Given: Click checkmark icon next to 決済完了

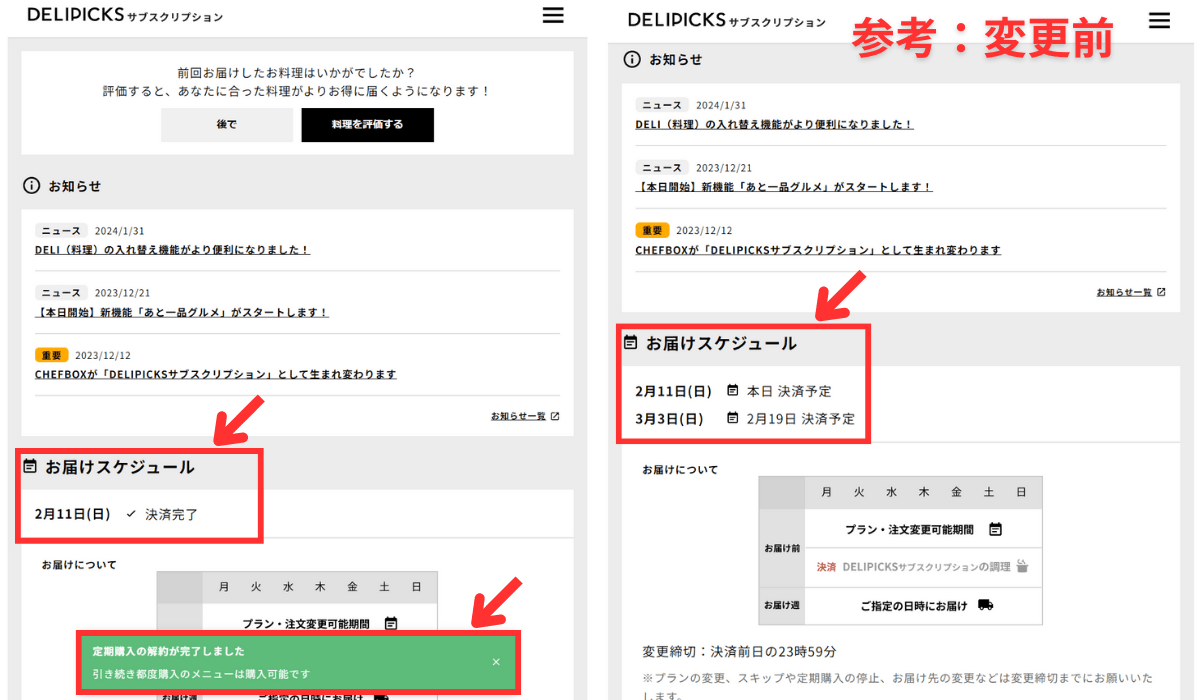Looking at the screenshot, I should pos(131,514).
